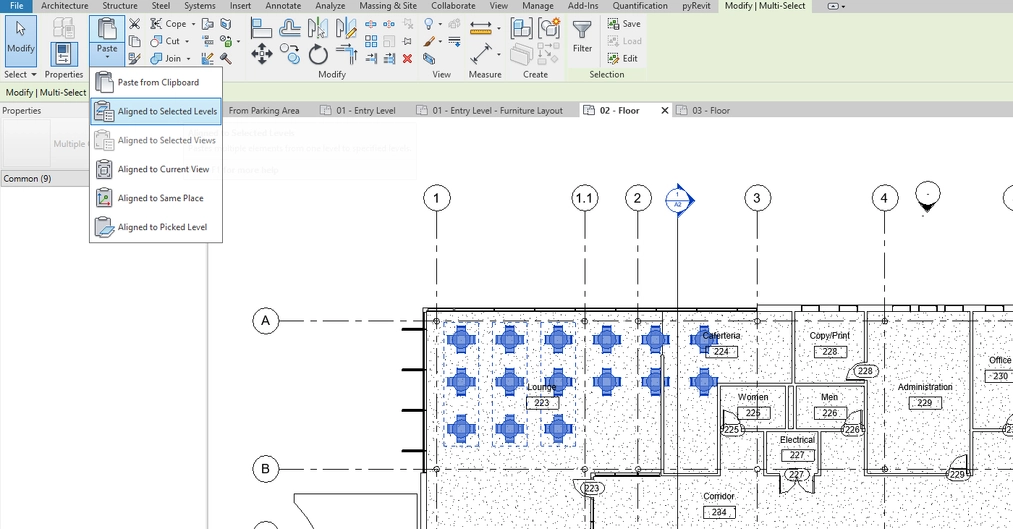Click Cut to Clipboard scissors icon
Screen dimensions: 1013x529
pos(134,24)
